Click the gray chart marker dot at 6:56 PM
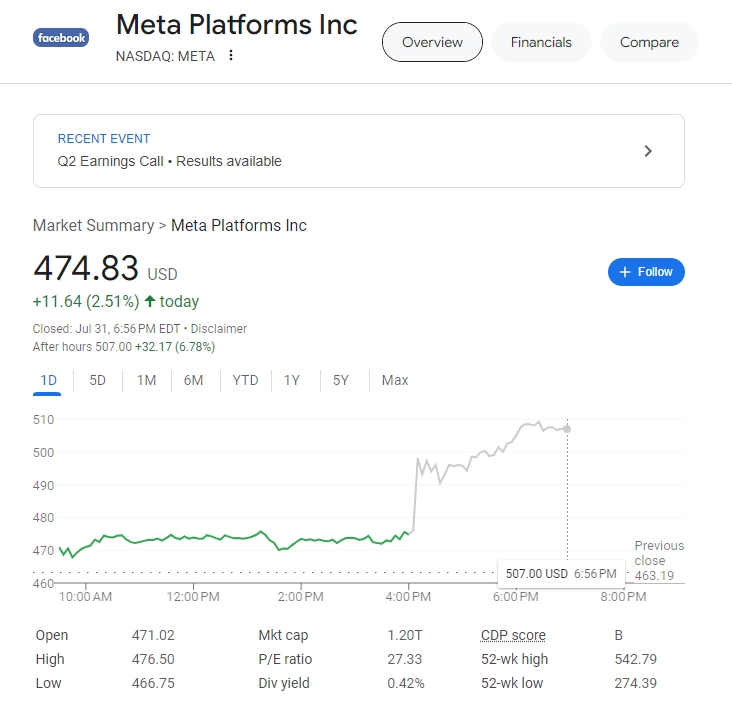 tap(567, 429)
